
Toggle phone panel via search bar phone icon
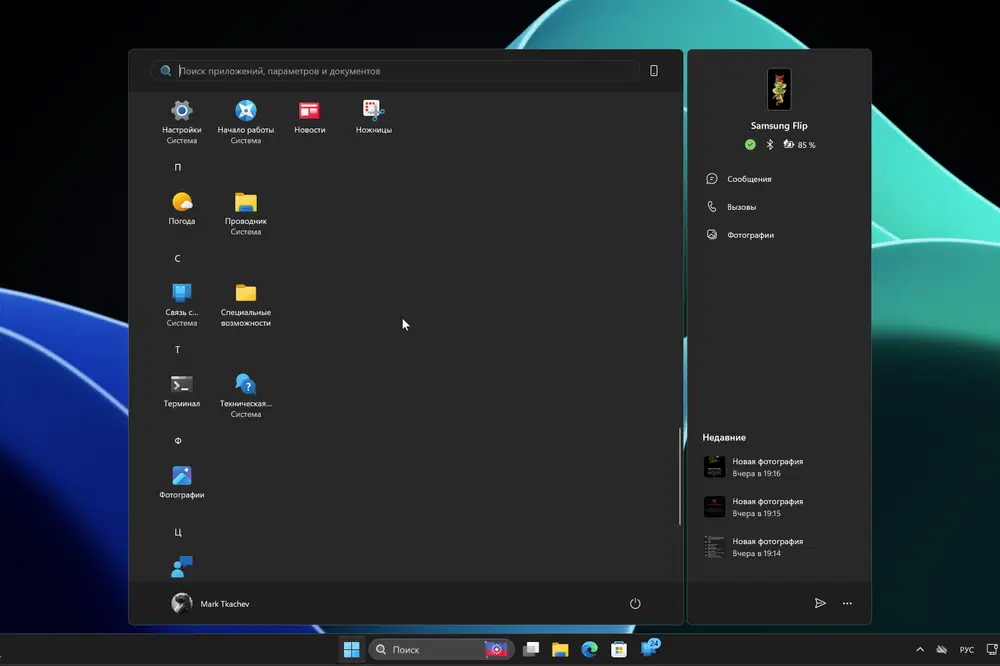click(x=654, y=71)
